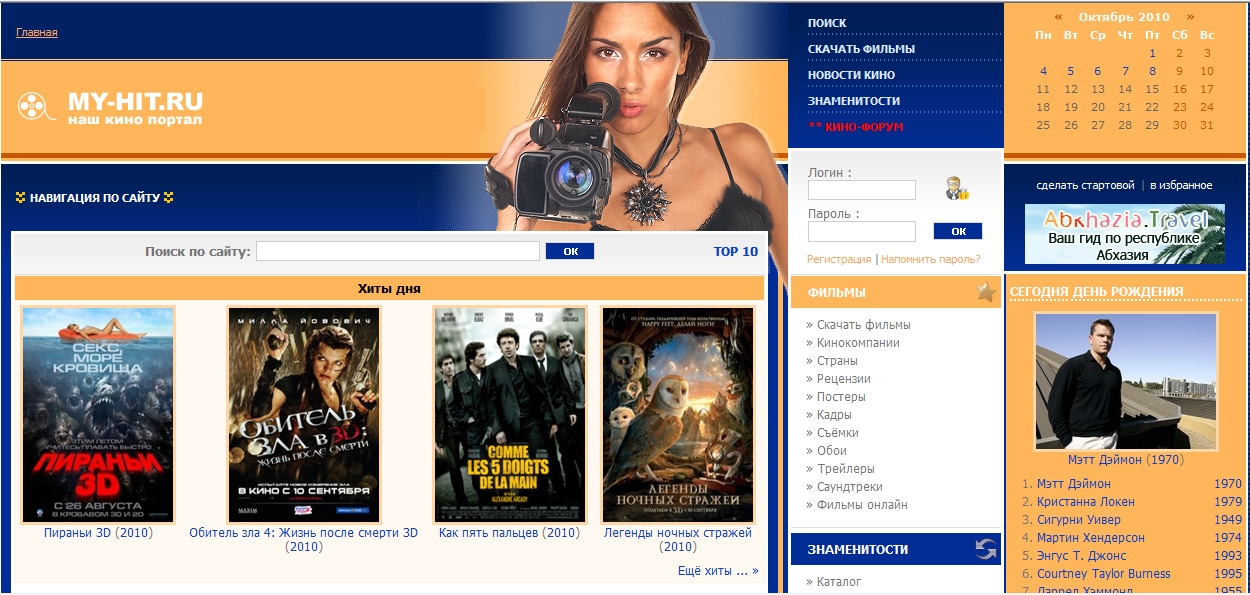Open Сигурни Уивер in birthday list
Image resolution: width=1250 pixels, height=595 pixels.
1078,520
